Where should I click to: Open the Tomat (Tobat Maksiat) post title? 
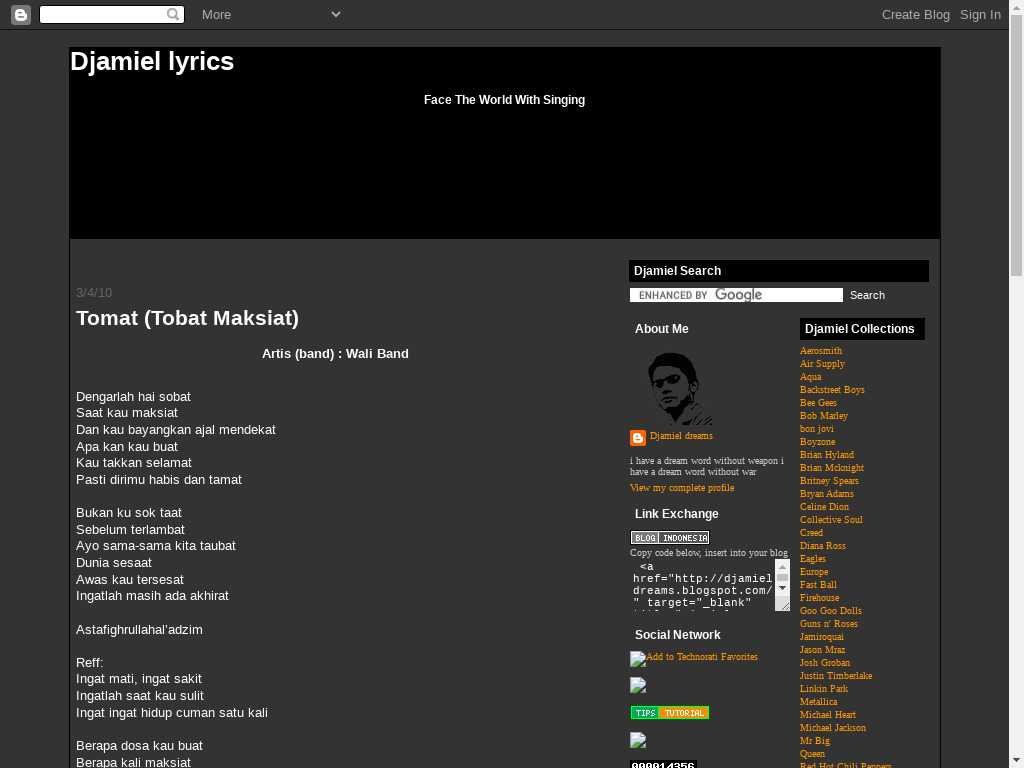coord(187,318)
